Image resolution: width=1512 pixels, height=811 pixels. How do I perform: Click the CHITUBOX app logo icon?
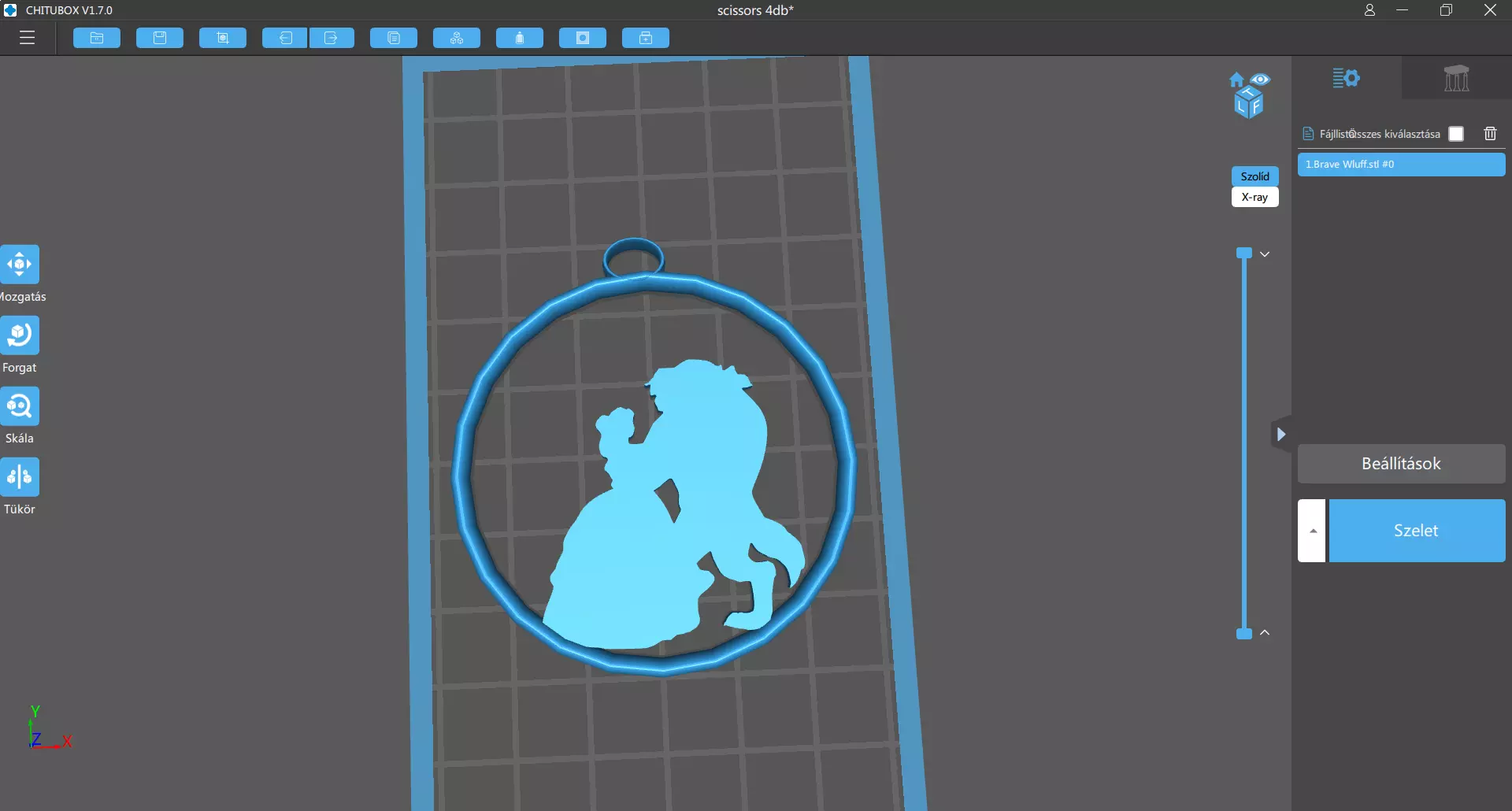pos(10,10)
